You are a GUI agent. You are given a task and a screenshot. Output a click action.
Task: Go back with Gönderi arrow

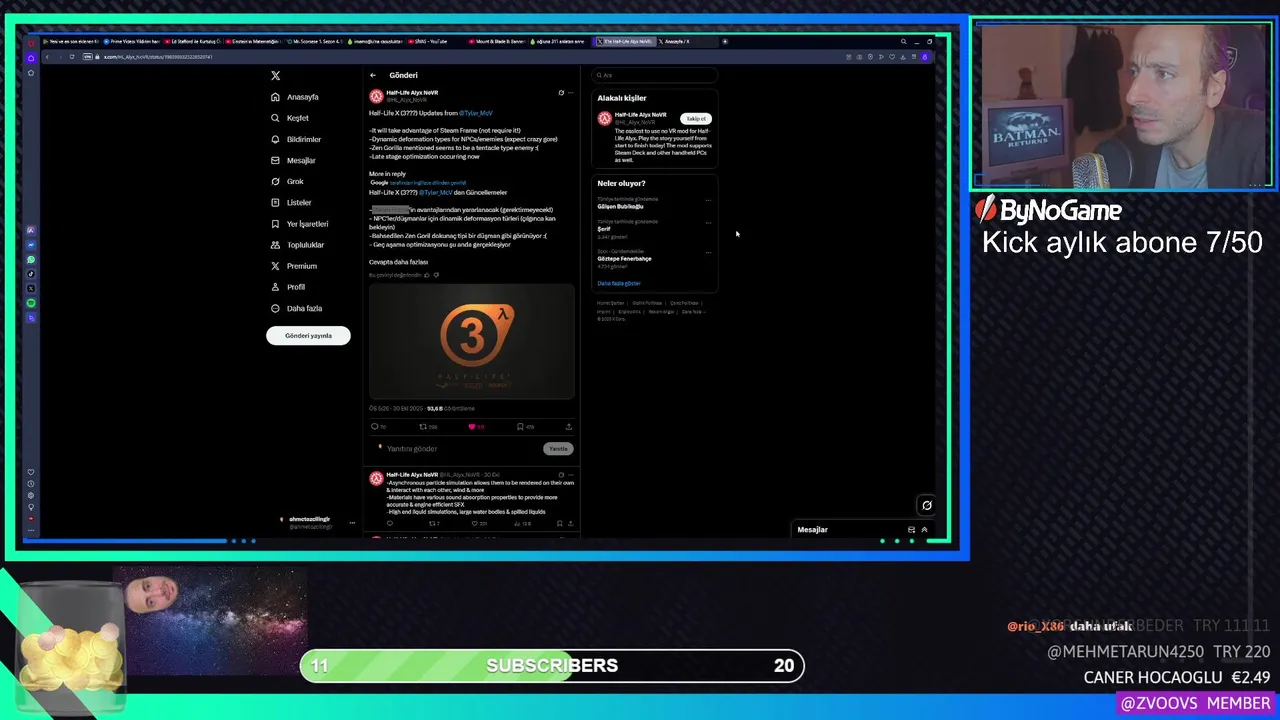[372, 75]
